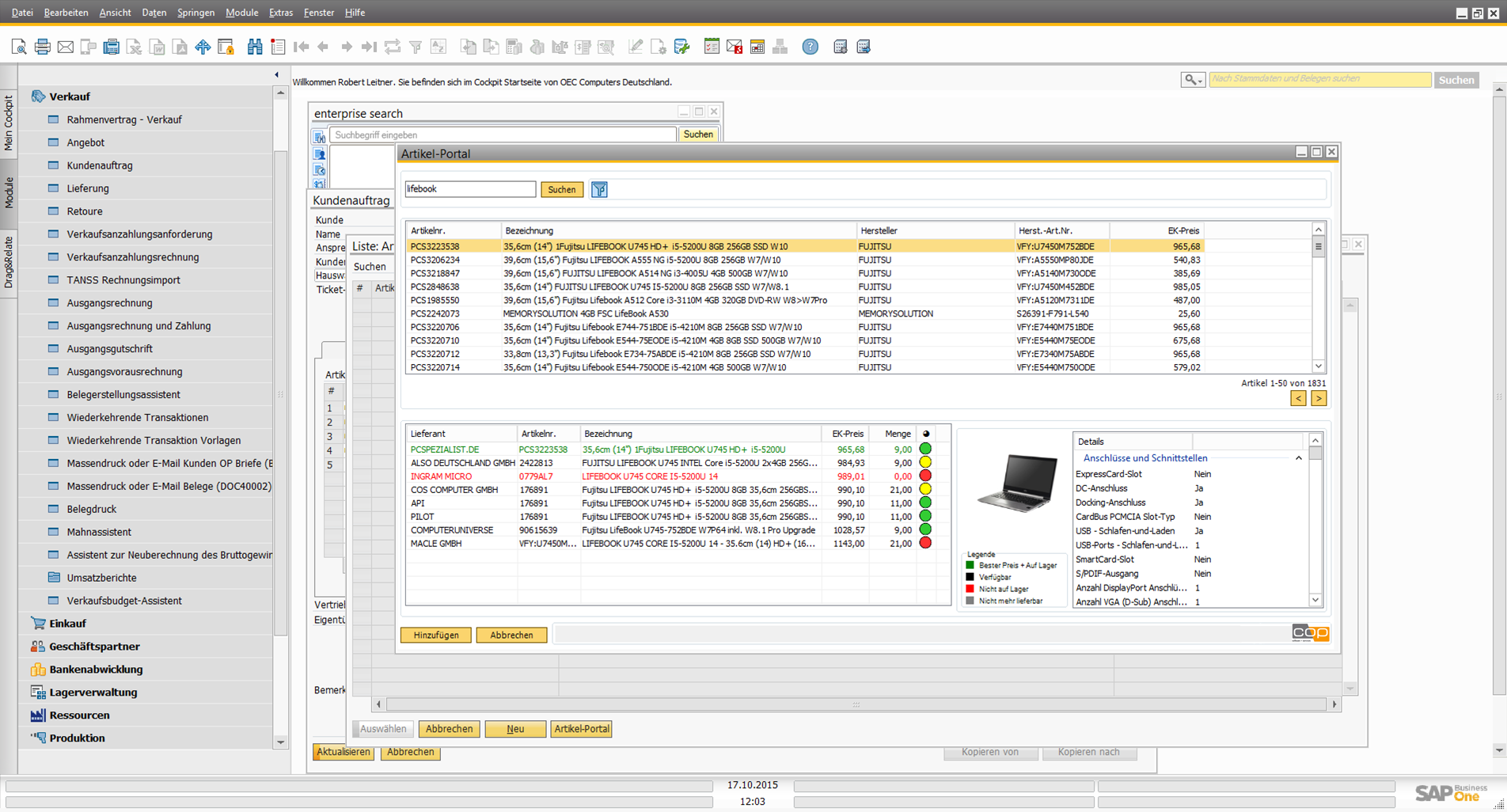Open Kundenauftrag in the Verkauf menu
The image size is (1507, 812).
[100, 165]
